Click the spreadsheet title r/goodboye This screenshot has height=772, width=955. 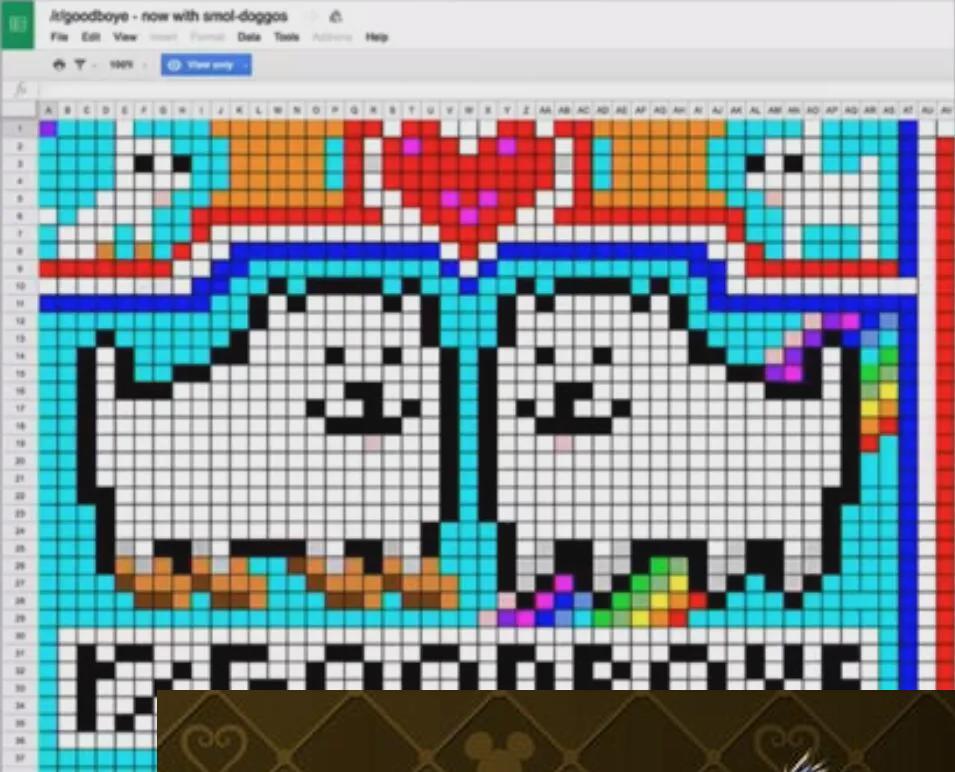(168, 16)
